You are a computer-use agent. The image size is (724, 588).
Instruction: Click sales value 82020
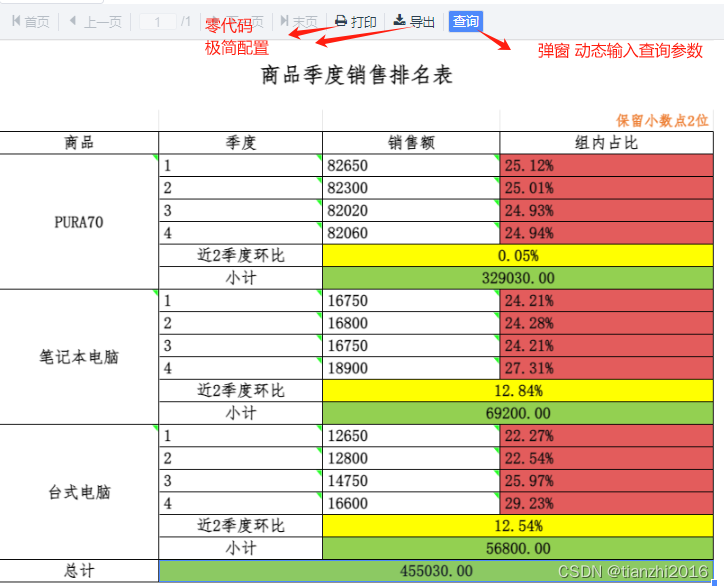tap(411, 211)
